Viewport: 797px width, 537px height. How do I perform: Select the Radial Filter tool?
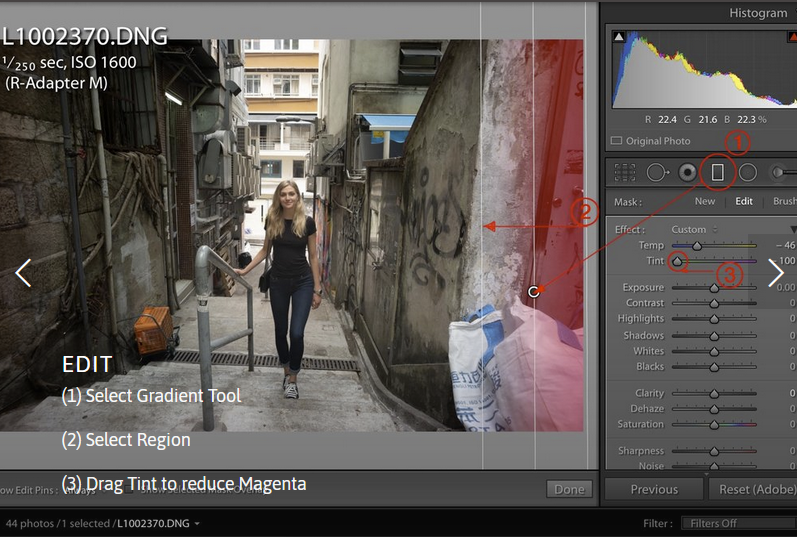747,172
